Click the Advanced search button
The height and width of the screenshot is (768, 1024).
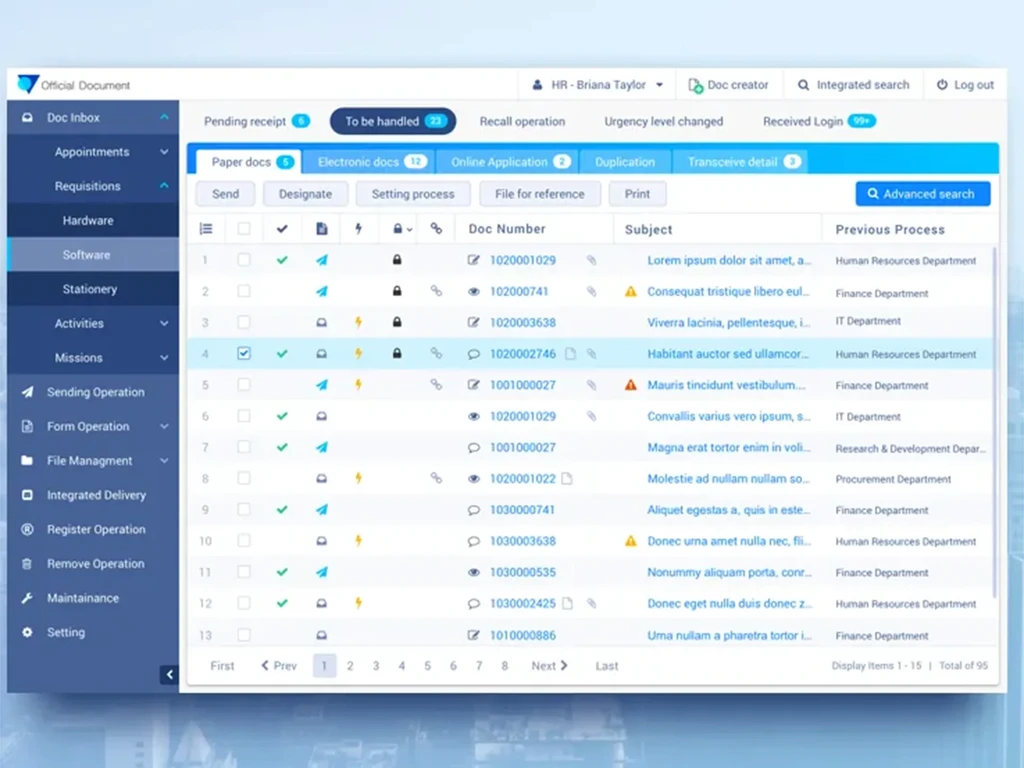pyautogui.click(x=923, y=194)
